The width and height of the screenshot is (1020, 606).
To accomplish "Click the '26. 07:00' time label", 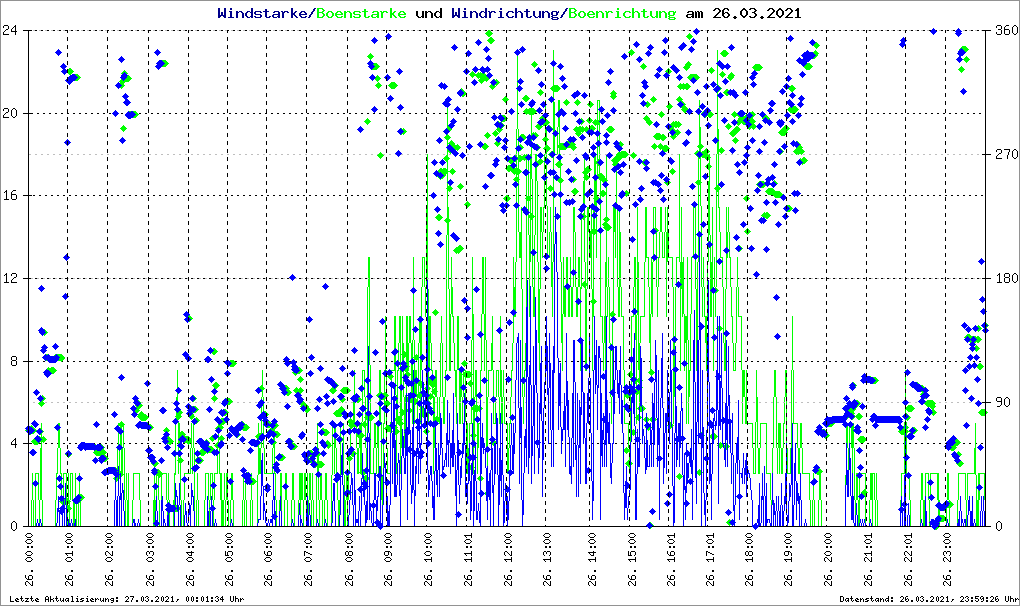I will tap(308, 560).
